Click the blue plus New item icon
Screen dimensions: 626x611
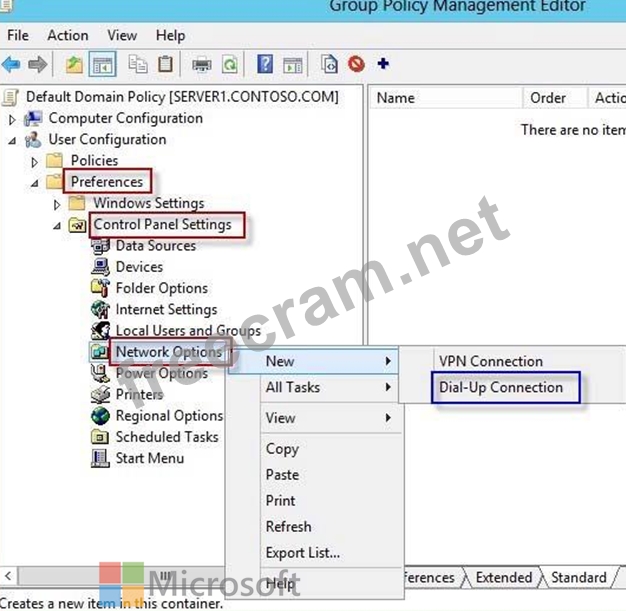click(x=383, y=63)
